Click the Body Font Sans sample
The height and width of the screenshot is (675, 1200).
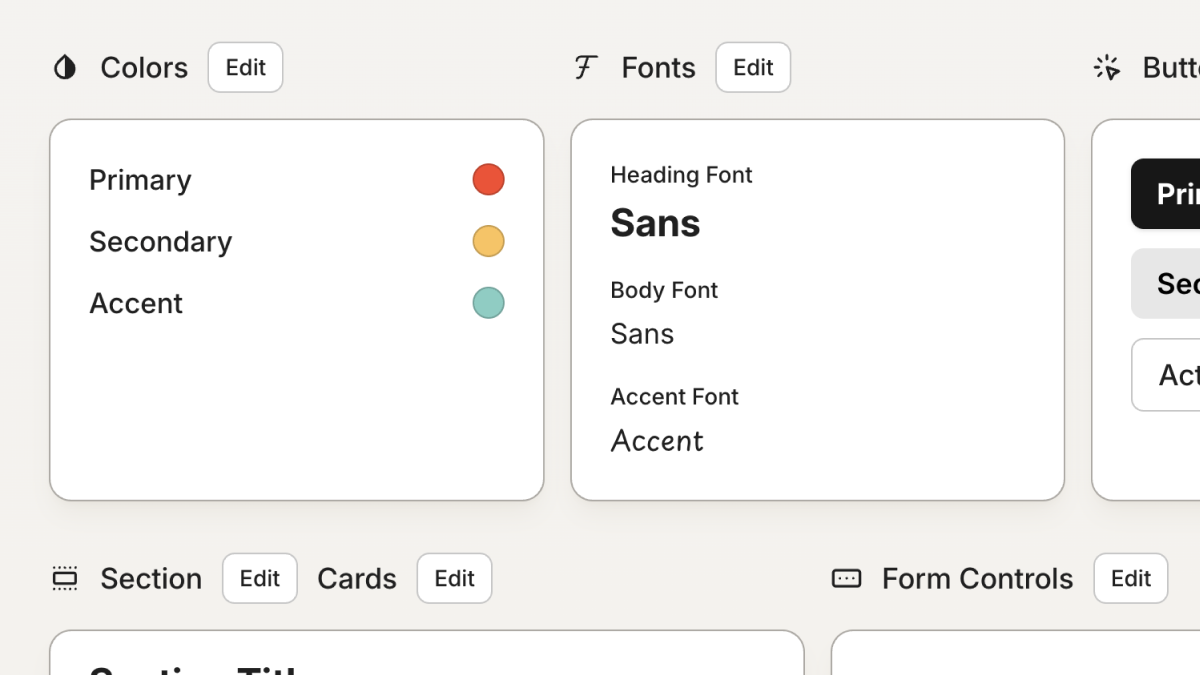click(642, 334)
